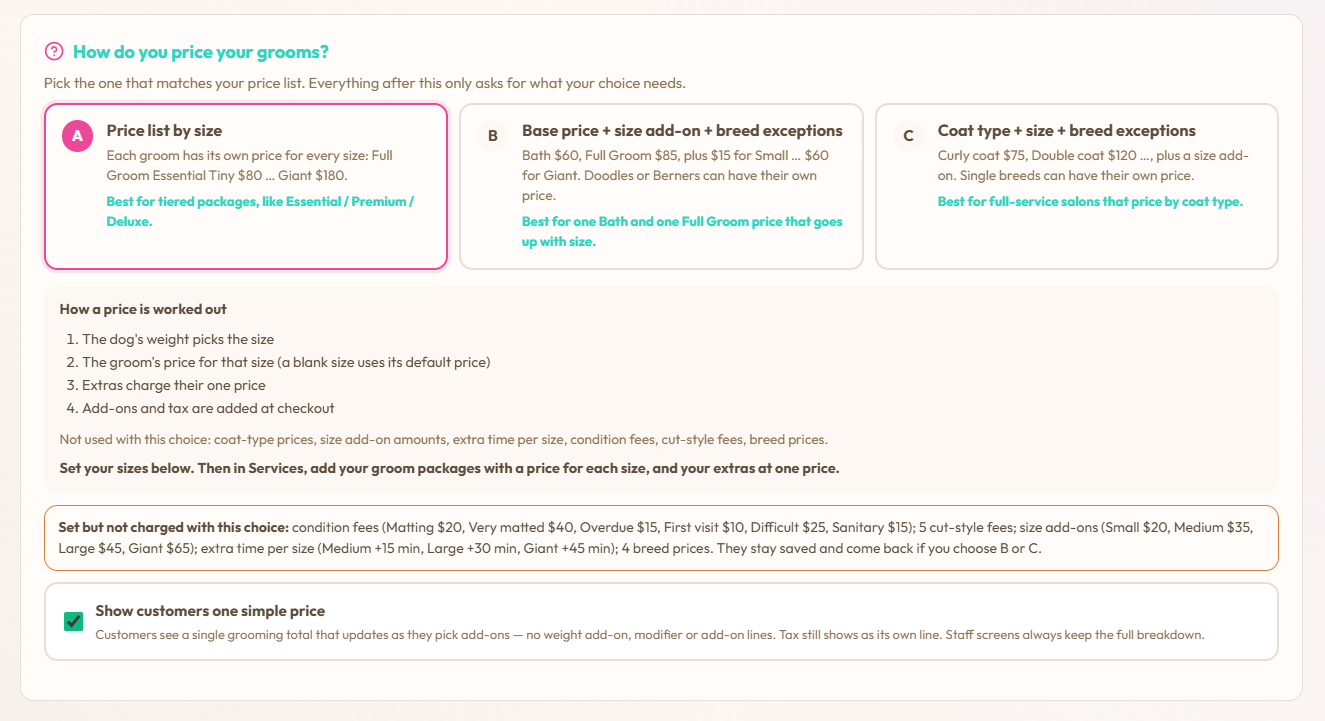Click 'How do you price your grooms?' heading

click(201, 52)
